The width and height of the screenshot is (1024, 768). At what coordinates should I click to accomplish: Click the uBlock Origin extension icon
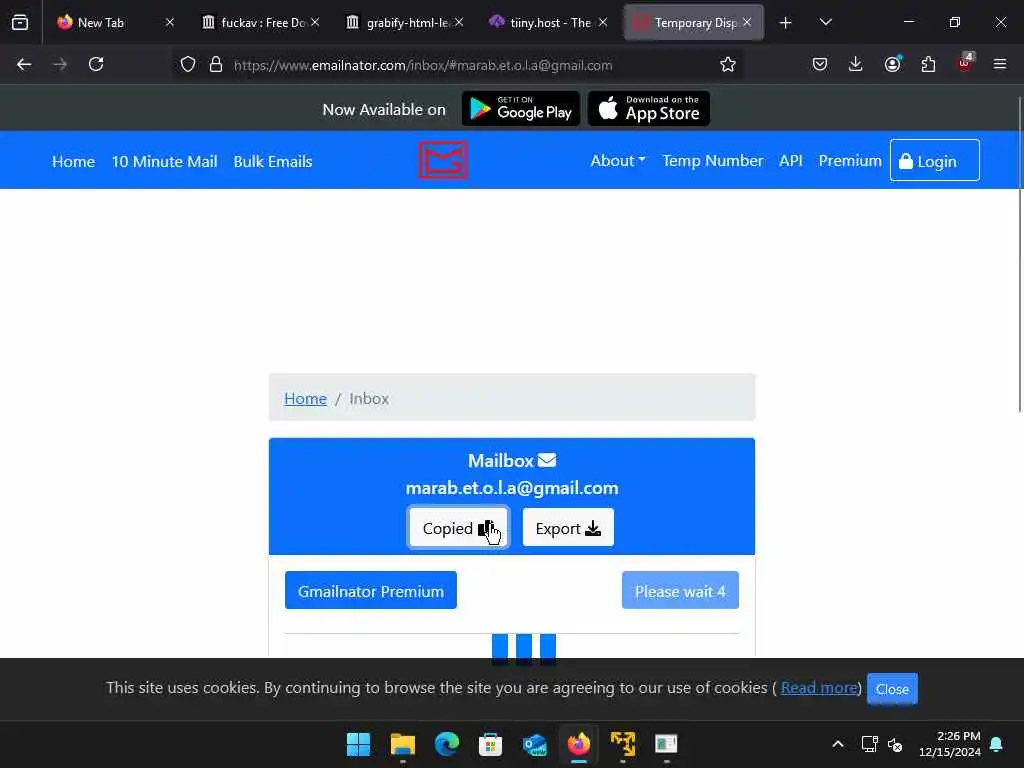pos(965,63)
